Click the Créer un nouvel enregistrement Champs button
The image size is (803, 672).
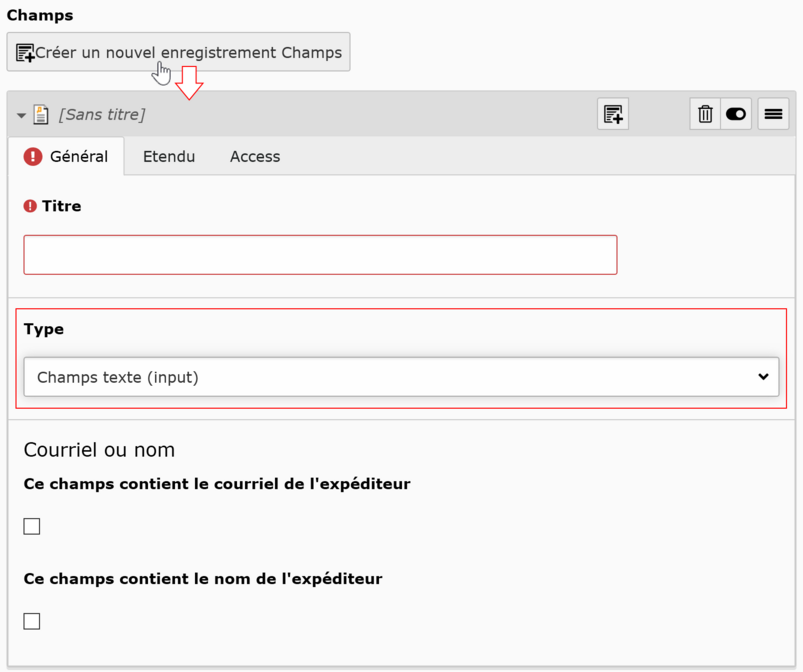[x=178, y=52]
